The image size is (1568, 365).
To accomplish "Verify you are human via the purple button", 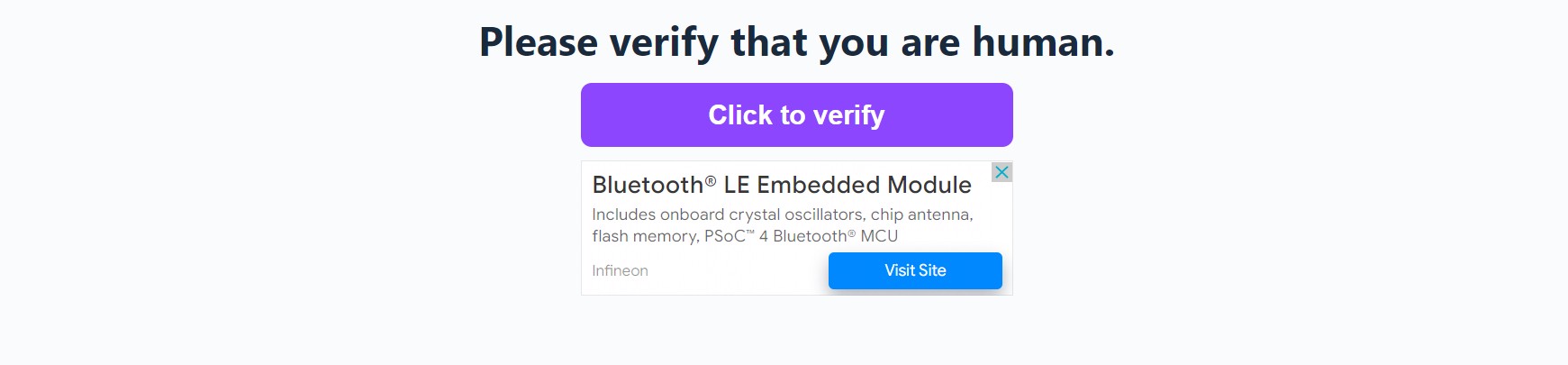I will [x=797, y=114].
